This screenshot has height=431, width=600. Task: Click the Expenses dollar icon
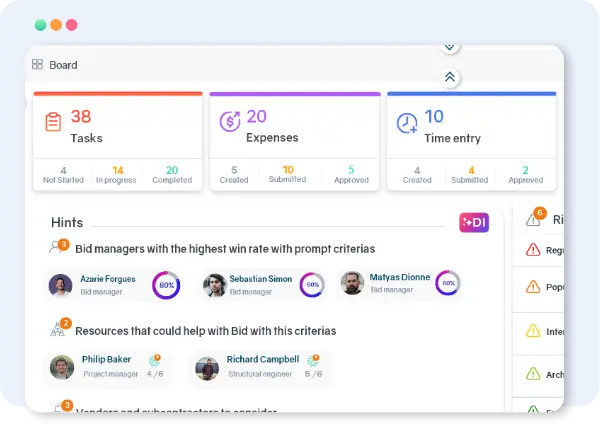coord(229,123)
